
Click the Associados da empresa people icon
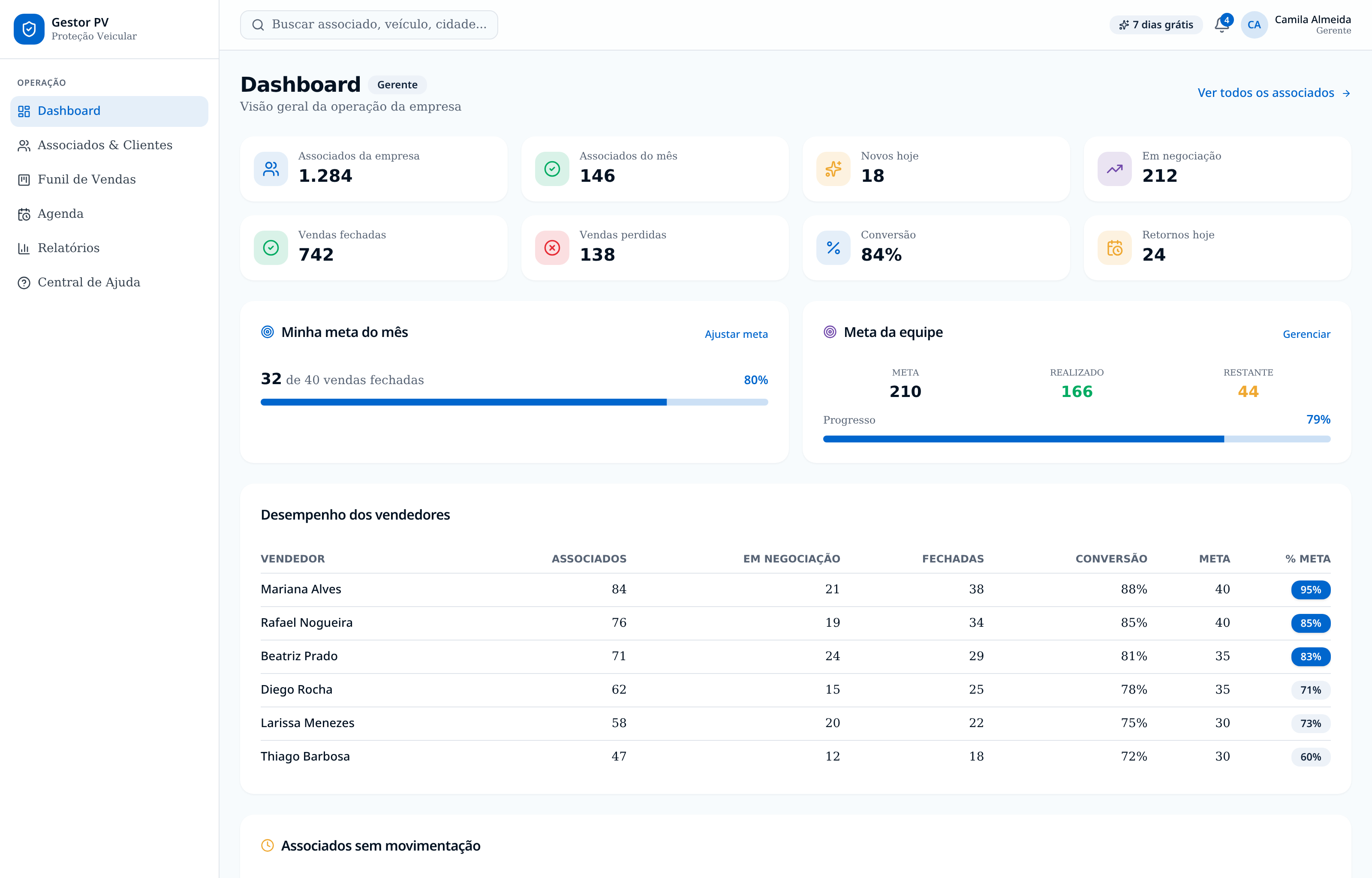pyautogui.click(x=271, y=169)
